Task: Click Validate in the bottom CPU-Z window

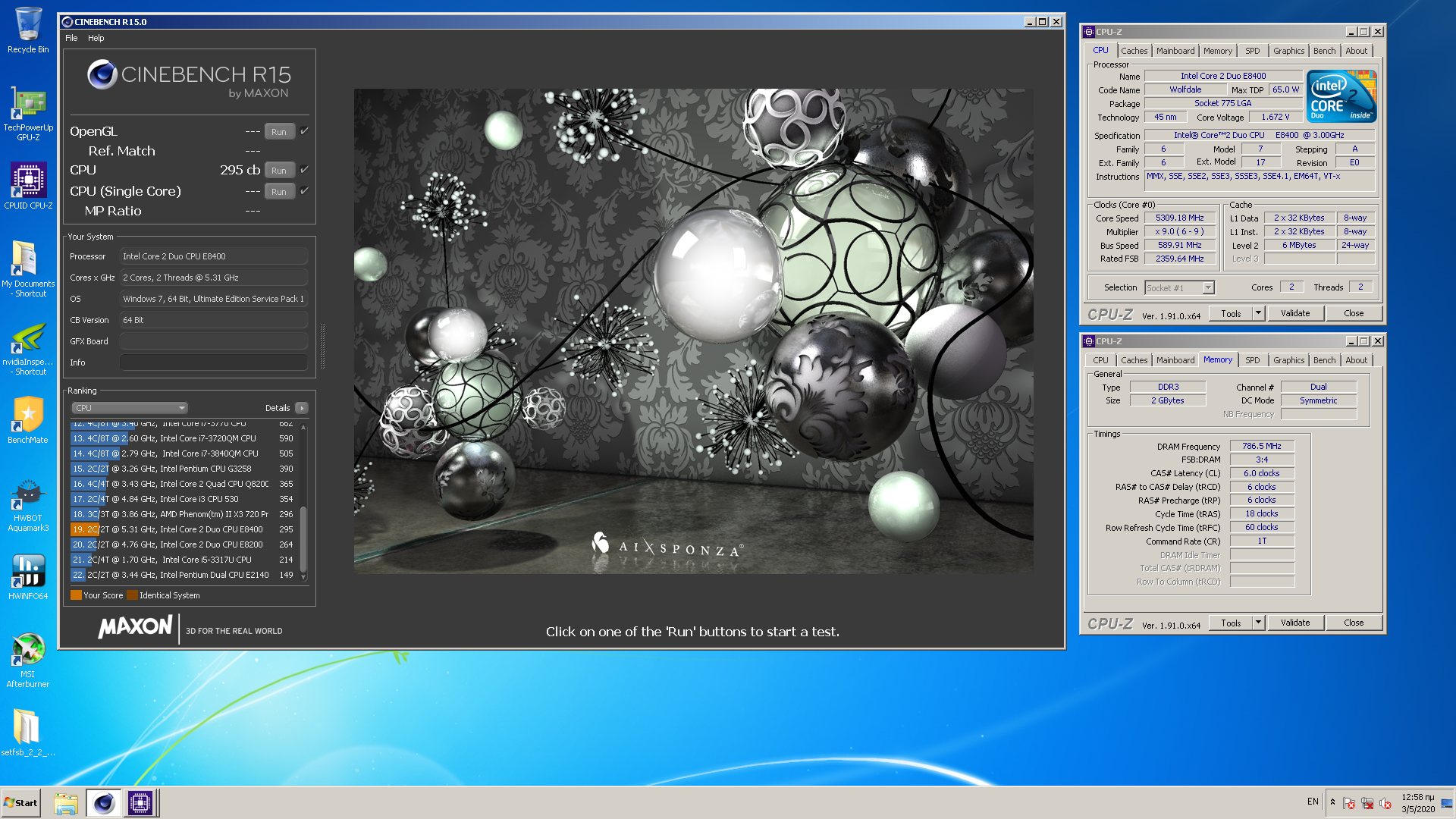Action: [x=1295, y=623]
